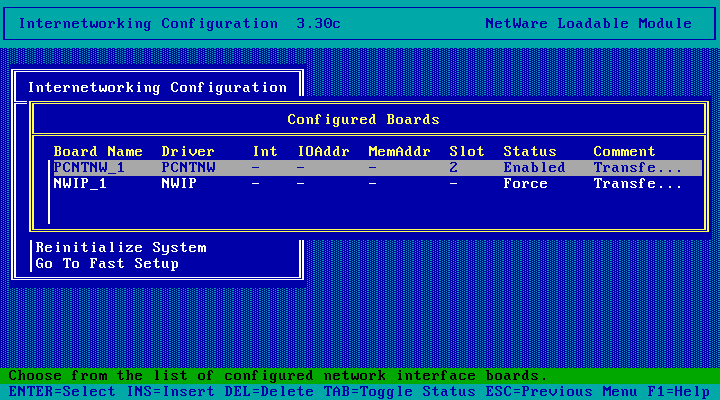Click the Driver column header
Viewport: 720px width, 400px height.
188,152
